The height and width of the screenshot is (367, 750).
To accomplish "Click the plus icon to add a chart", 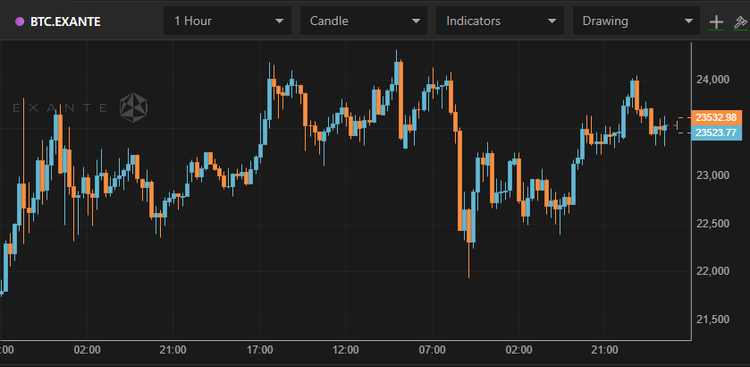I will pyautogui.click(x=716, y=22).
